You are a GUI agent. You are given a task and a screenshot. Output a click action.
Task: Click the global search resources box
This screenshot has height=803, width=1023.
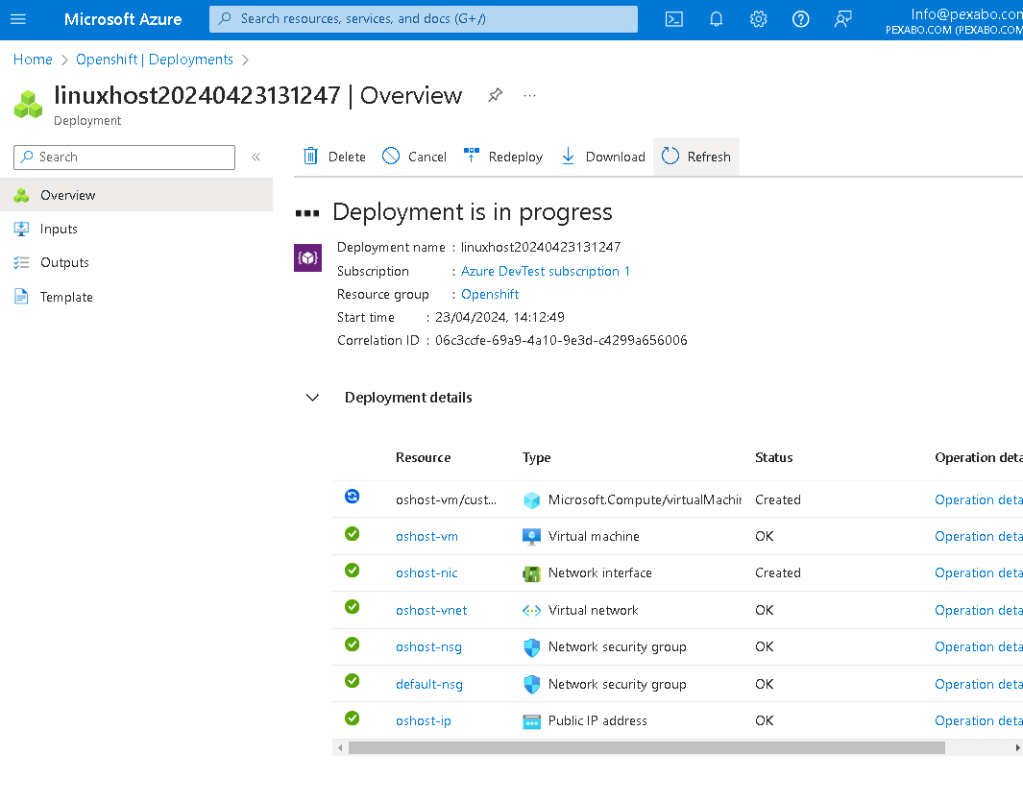click(x=423, y=19)
